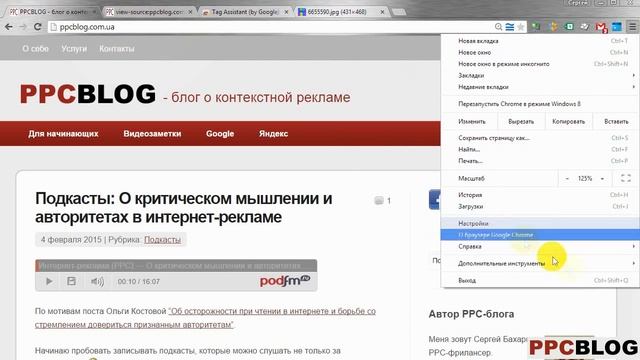Click the zoom magnifier icon in address bar
Image resolution: width=640 pixels, height=360 pixels.
click(498, 27)
